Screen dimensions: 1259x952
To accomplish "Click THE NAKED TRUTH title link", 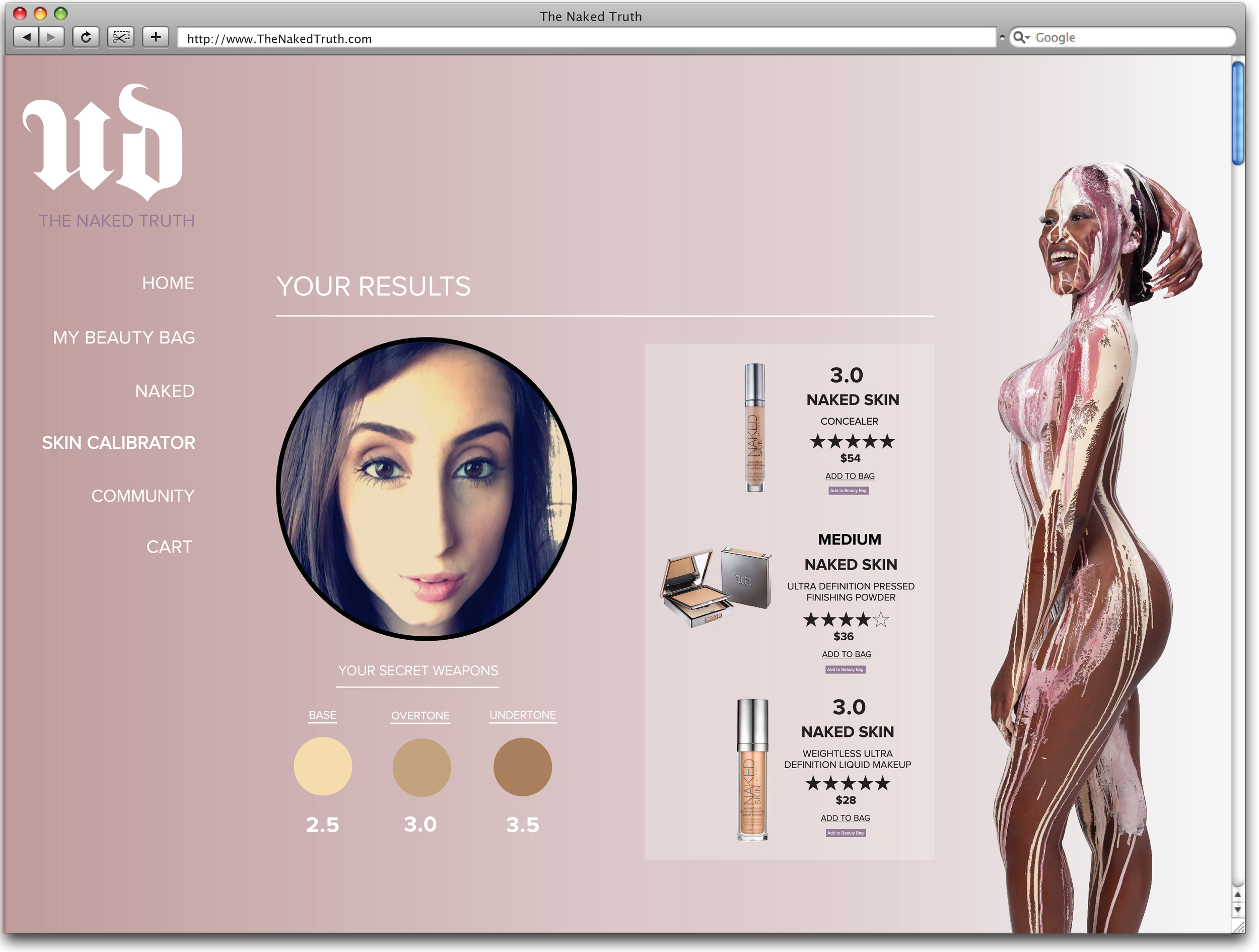I will click(x=117, y=221).
